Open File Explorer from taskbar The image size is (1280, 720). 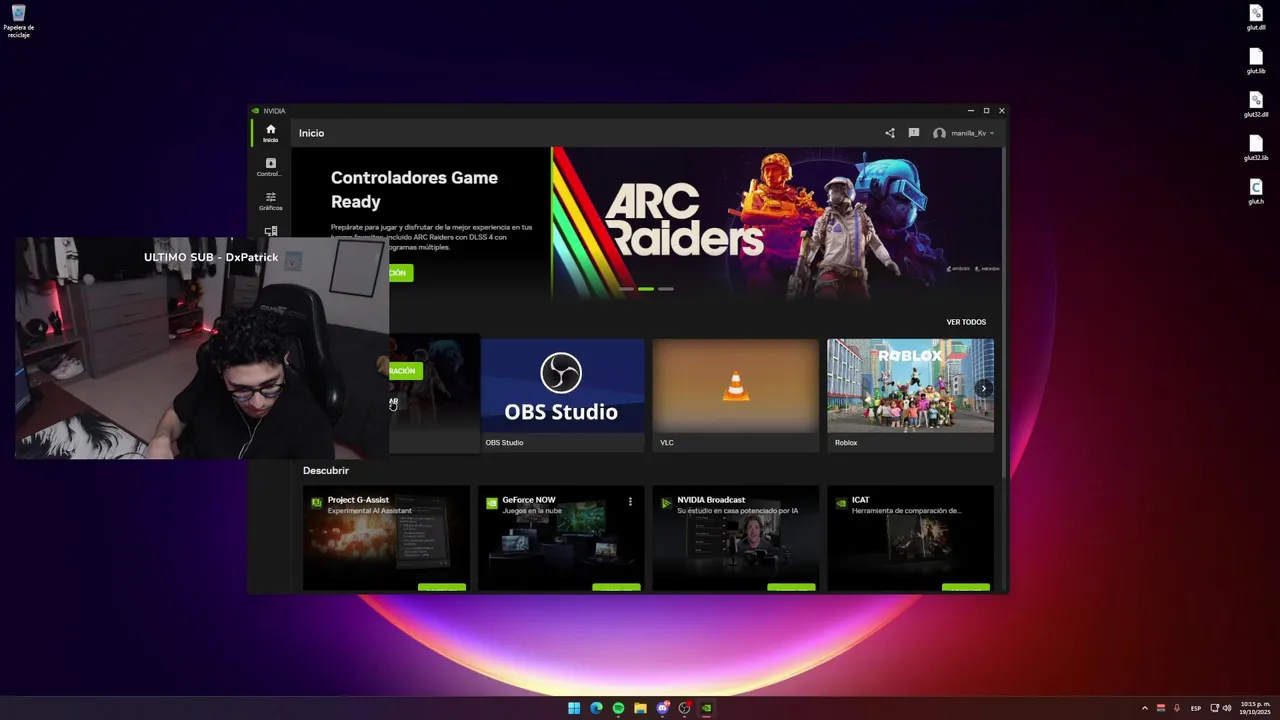[640, 708]
